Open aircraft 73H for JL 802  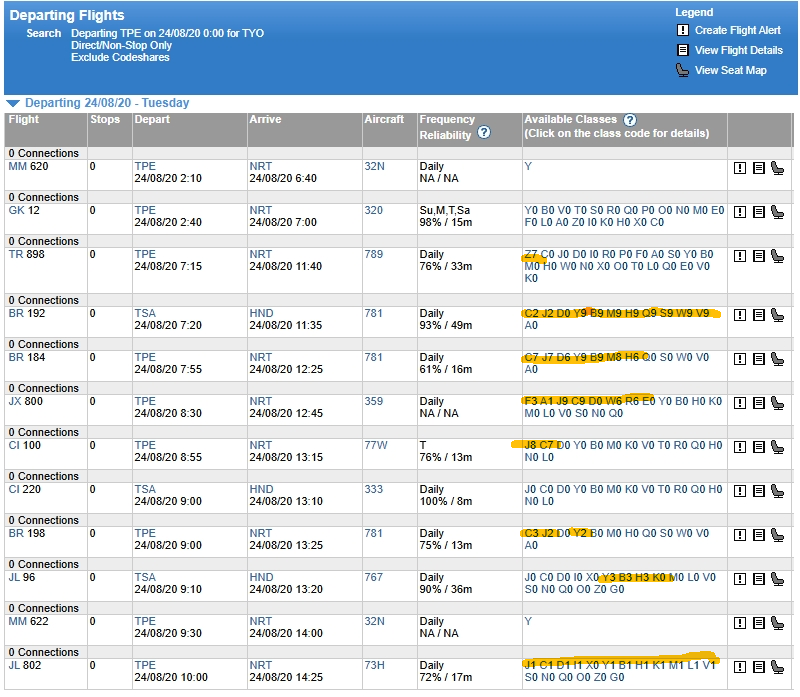pos(374,665)
